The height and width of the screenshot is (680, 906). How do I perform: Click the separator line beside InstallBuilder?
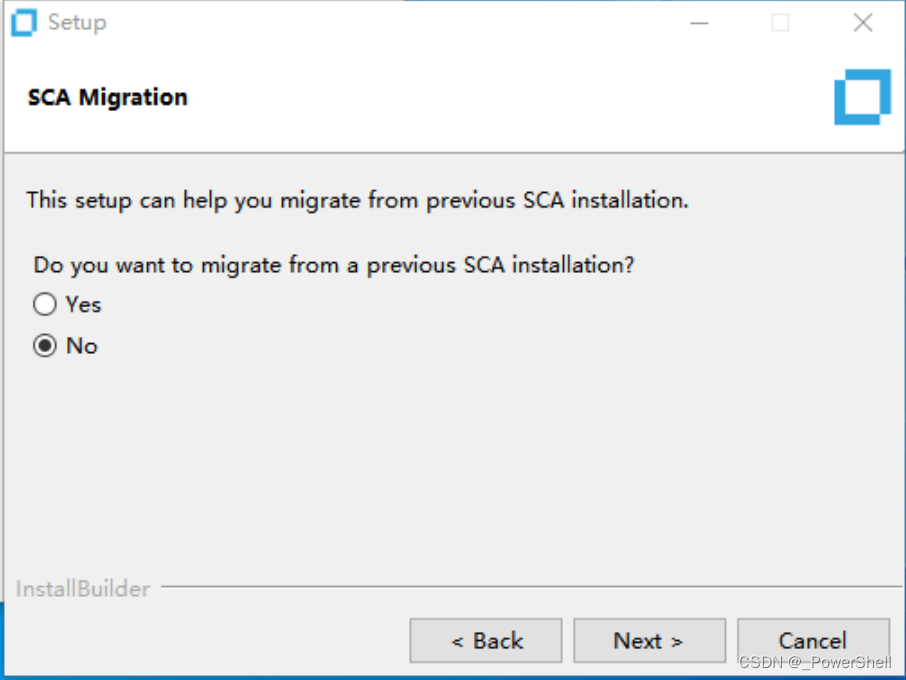pyautogui.click(x=520, y=587)
